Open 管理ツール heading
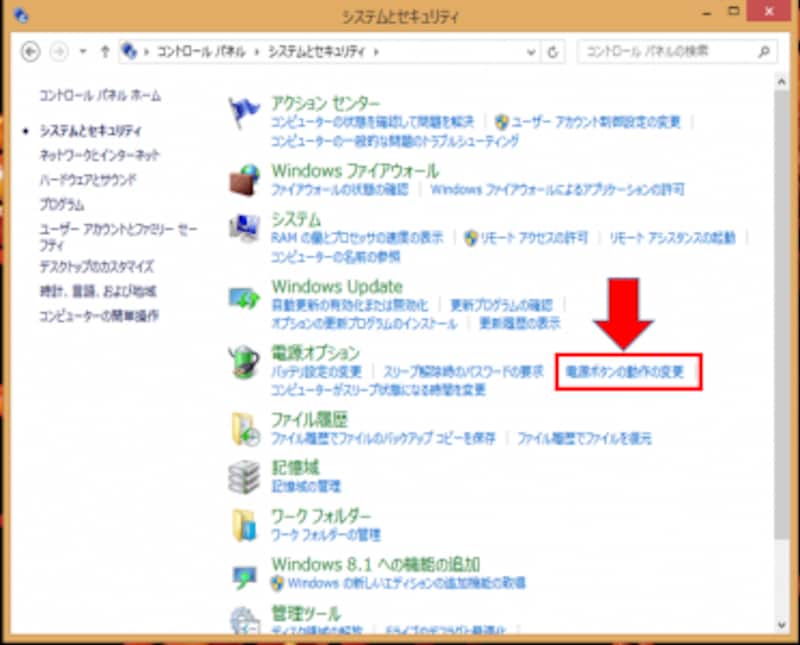This screenshot has height=645, width=800. [x=306, y=613]
